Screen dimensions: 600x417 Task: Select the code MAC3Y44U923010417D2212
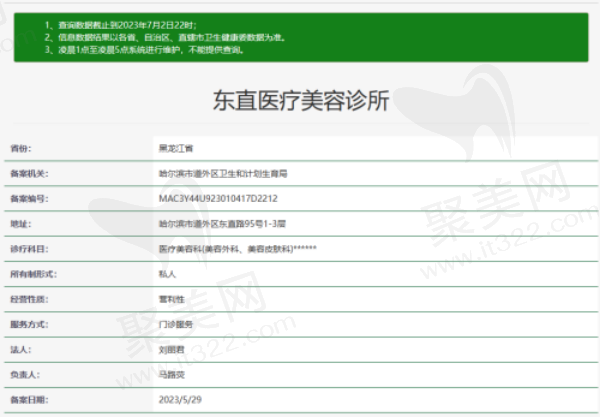pos(218,199)
